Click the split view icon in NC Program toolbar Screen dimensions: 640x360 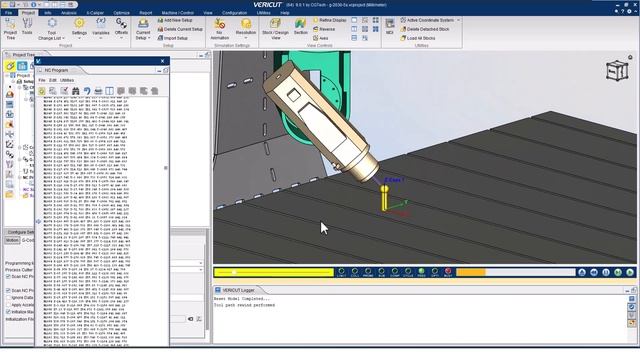pos(109,91)
